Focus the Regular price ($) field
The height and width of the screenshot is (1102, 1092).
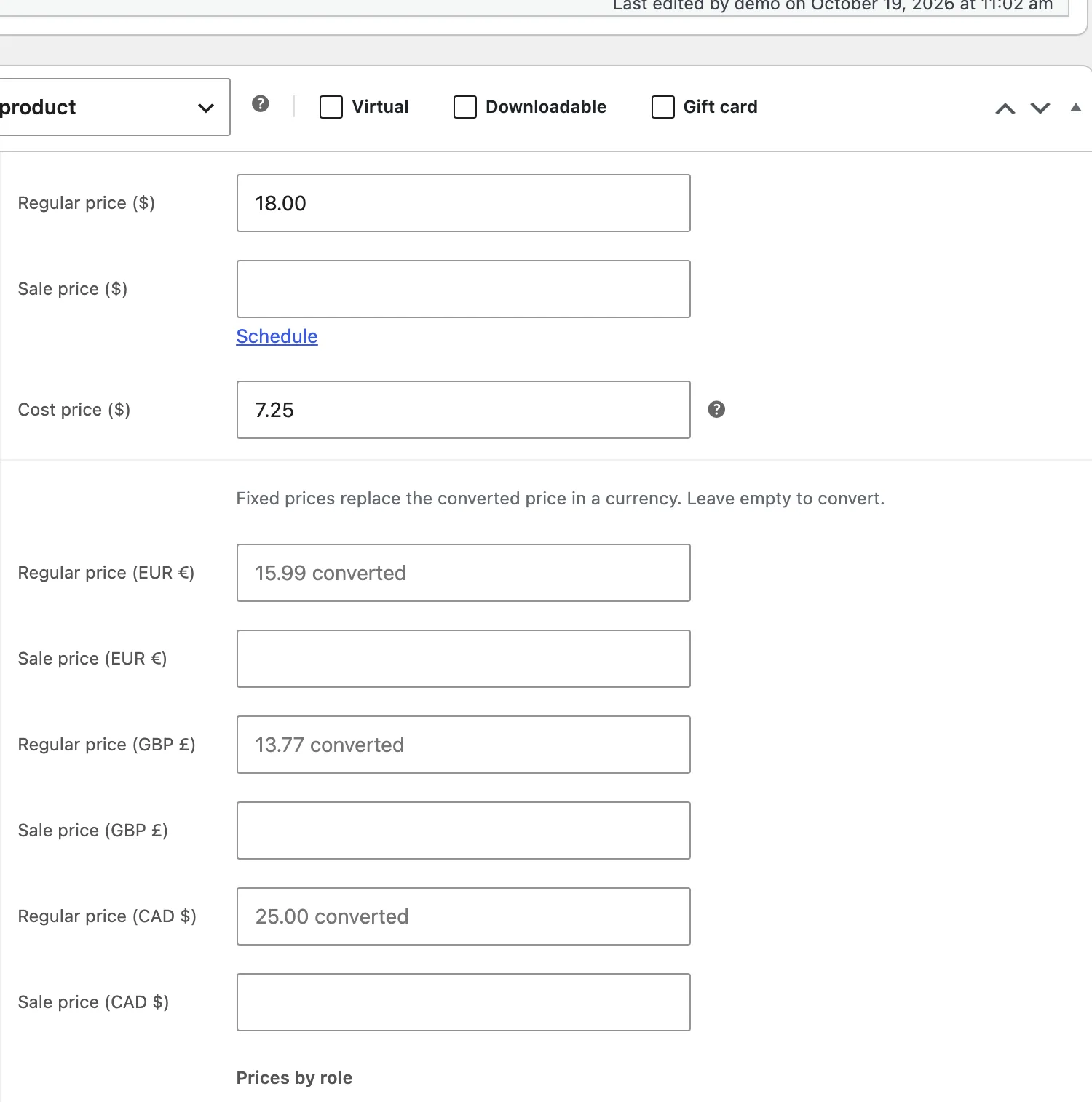[x=464, y=203]
